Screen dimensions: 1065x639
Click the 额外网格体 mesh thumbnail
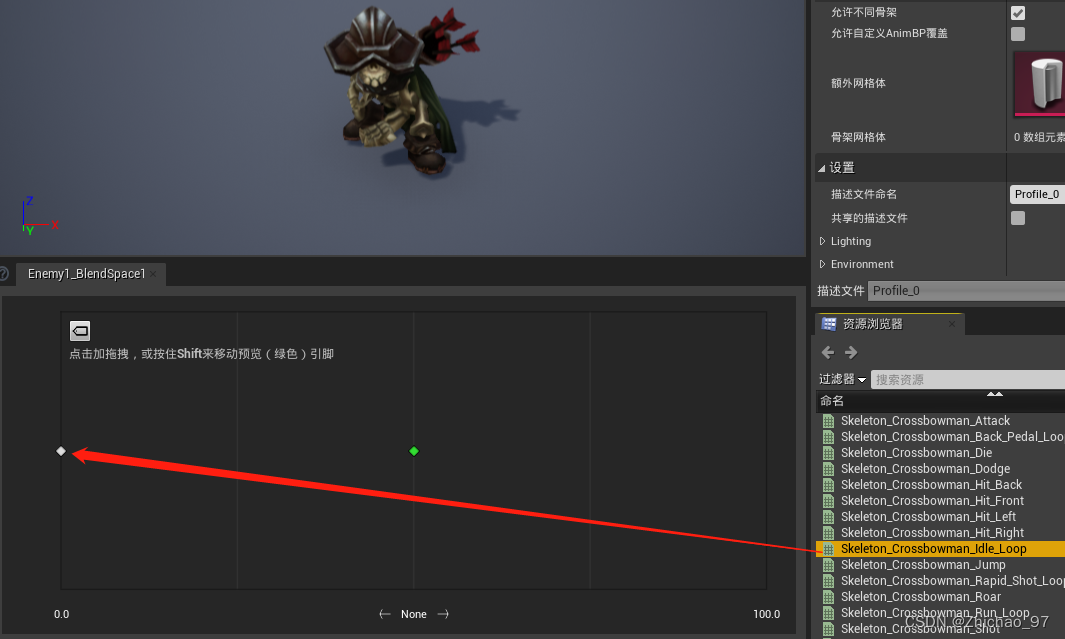[x=1044, y=83]
